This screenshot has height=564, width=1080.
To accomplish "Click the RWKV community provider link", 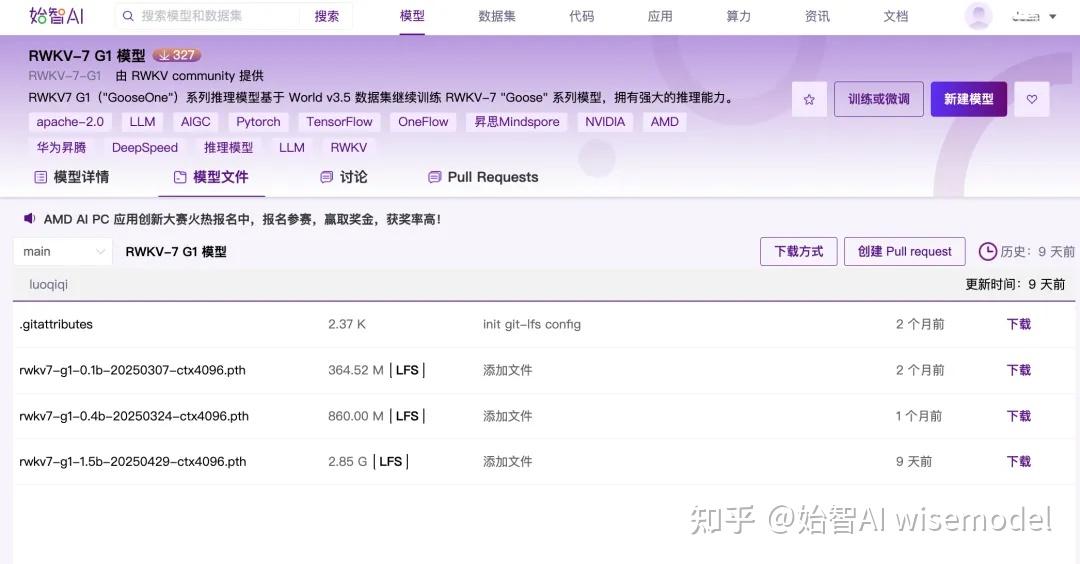I will [183, 76].
